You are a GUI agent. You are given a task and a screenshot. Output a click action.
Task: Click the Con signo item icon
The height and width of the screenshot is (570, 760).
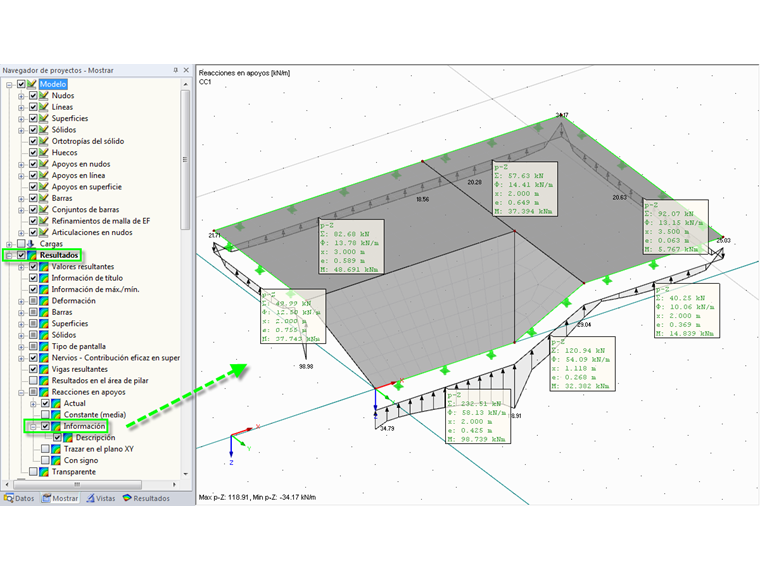point(56,460)
